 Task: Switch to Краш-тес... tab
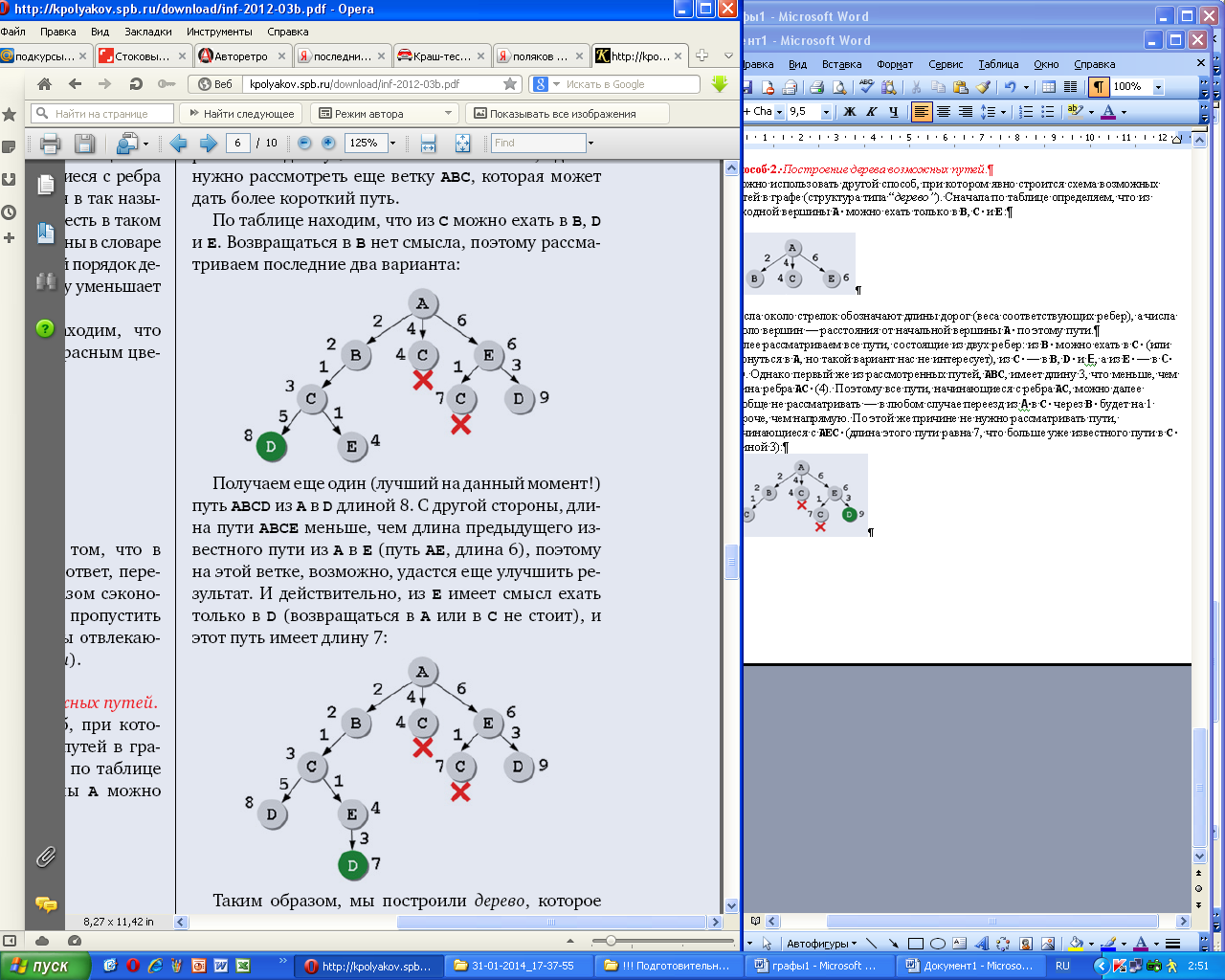click(x=440, y=56)
